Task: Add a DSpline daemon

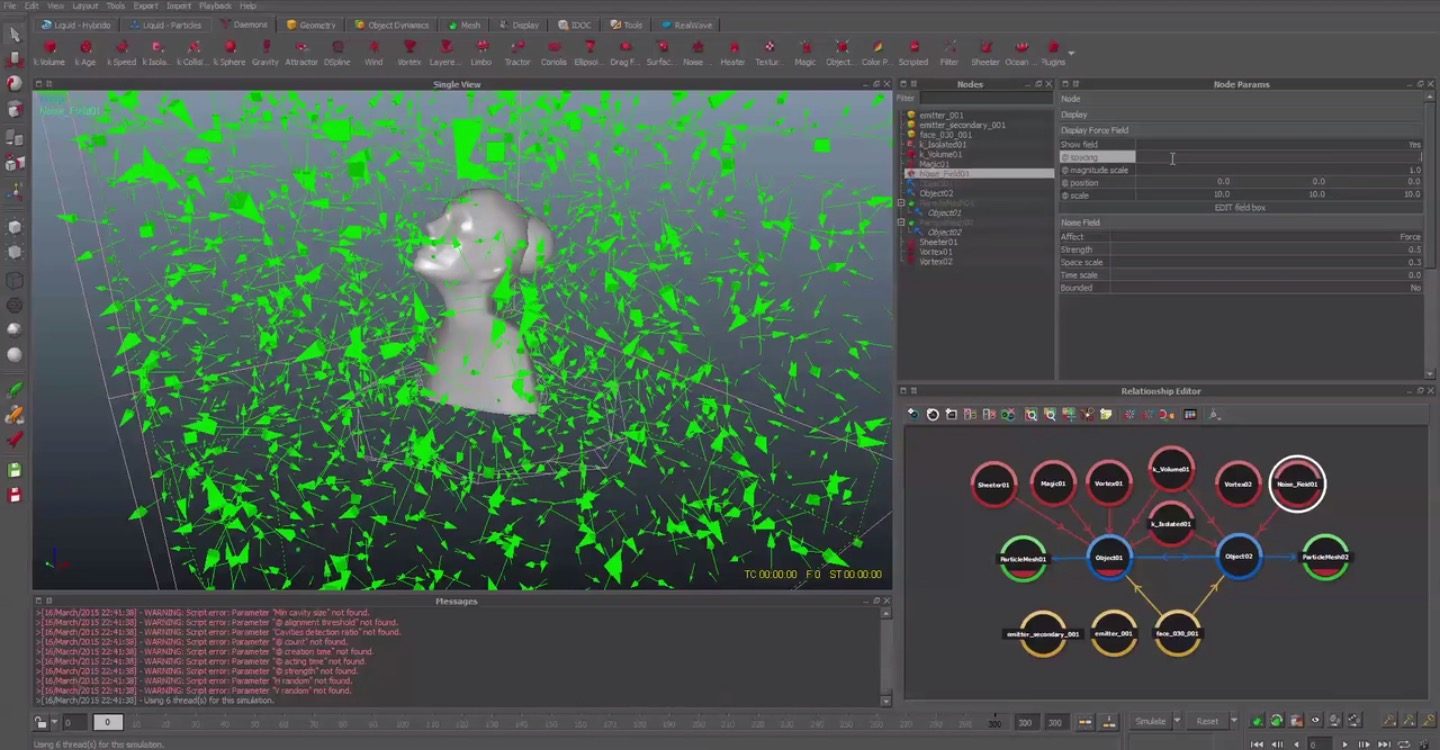Action: click(x=337, y=52)
